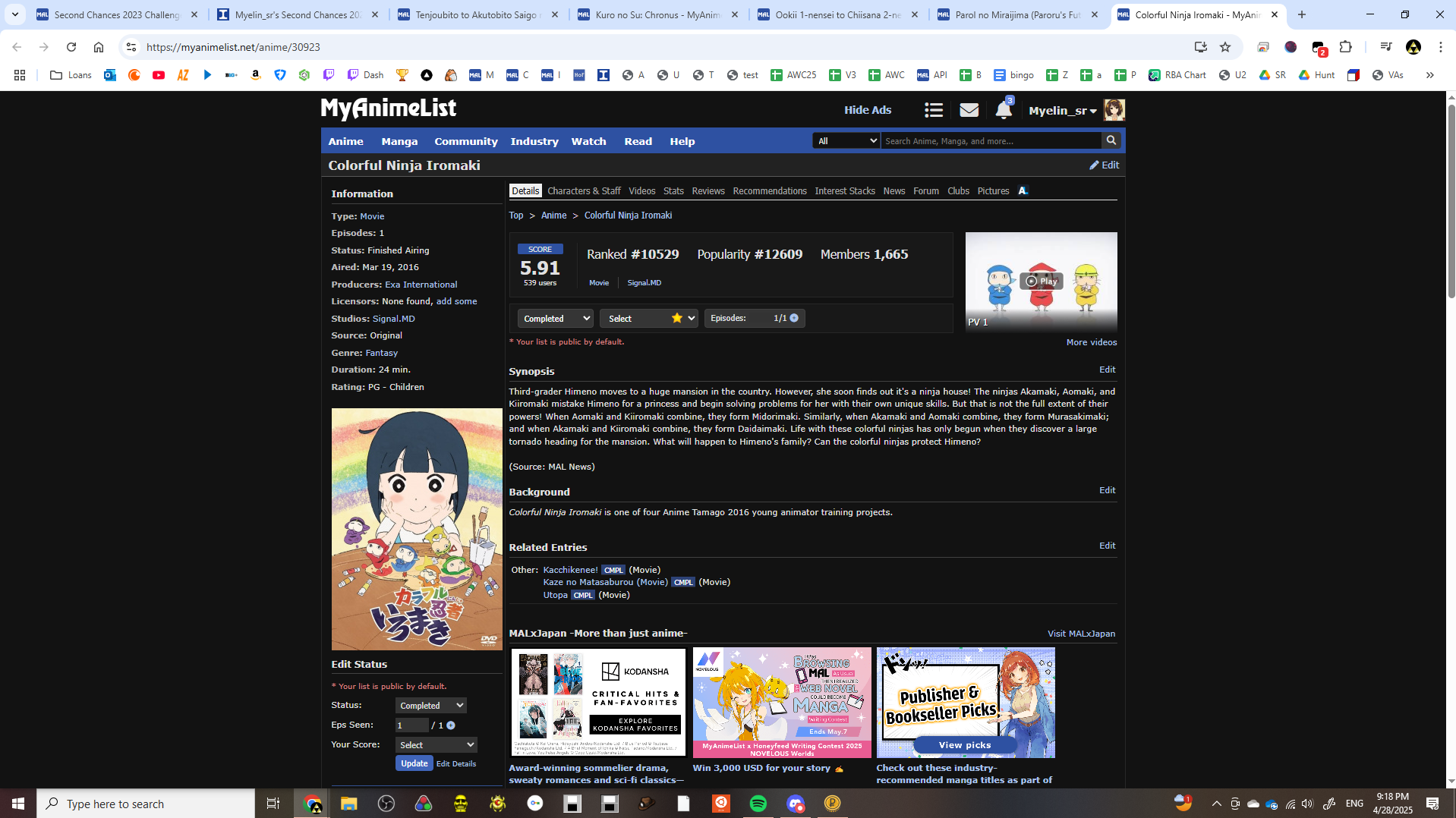This screenshot has width=1456, height=818.
Task: Increment episodes with the plus icon beside 1/1
Action: 794,318
